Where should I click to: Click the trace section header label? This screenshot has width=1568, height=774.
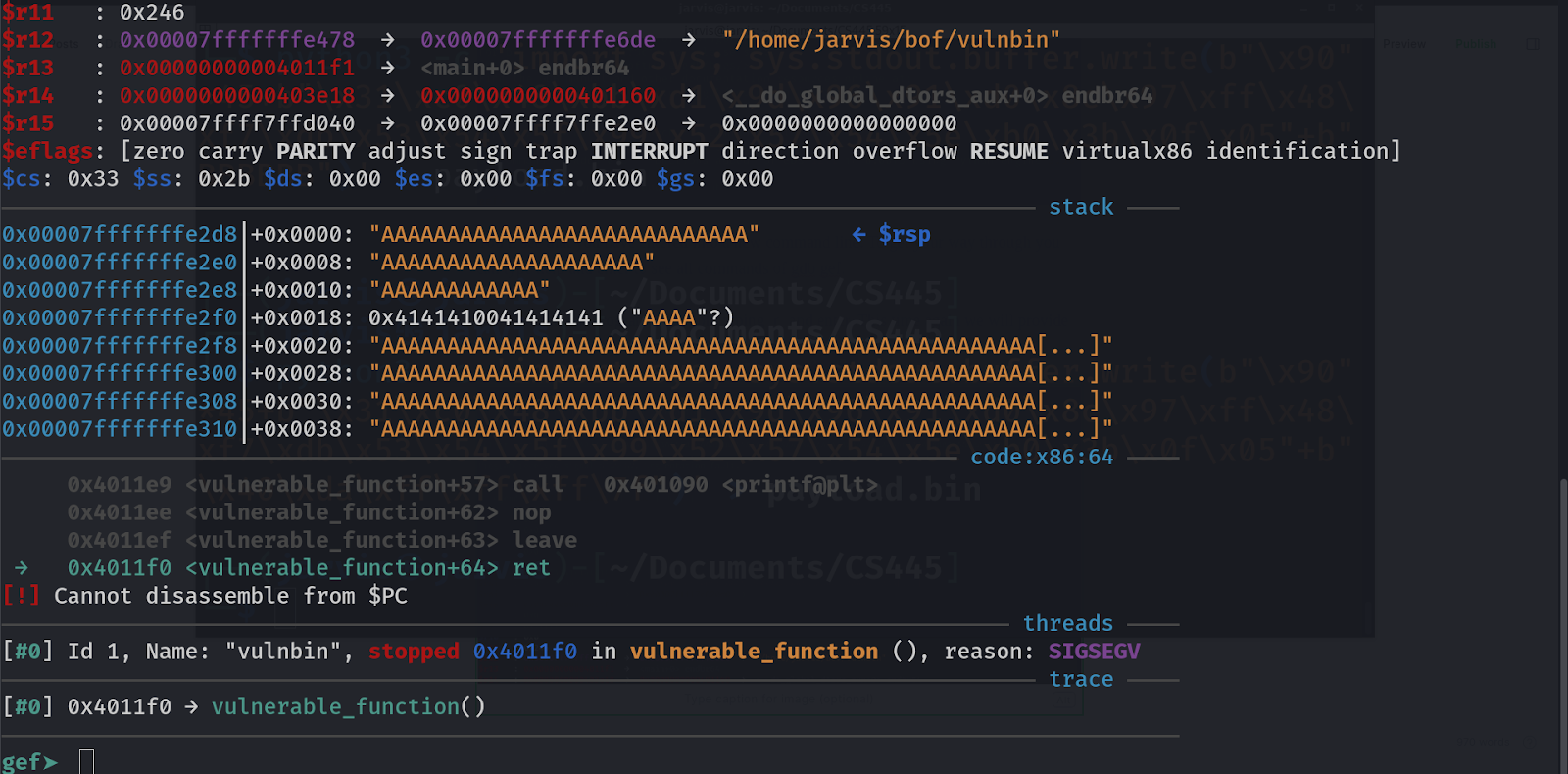1081,679
